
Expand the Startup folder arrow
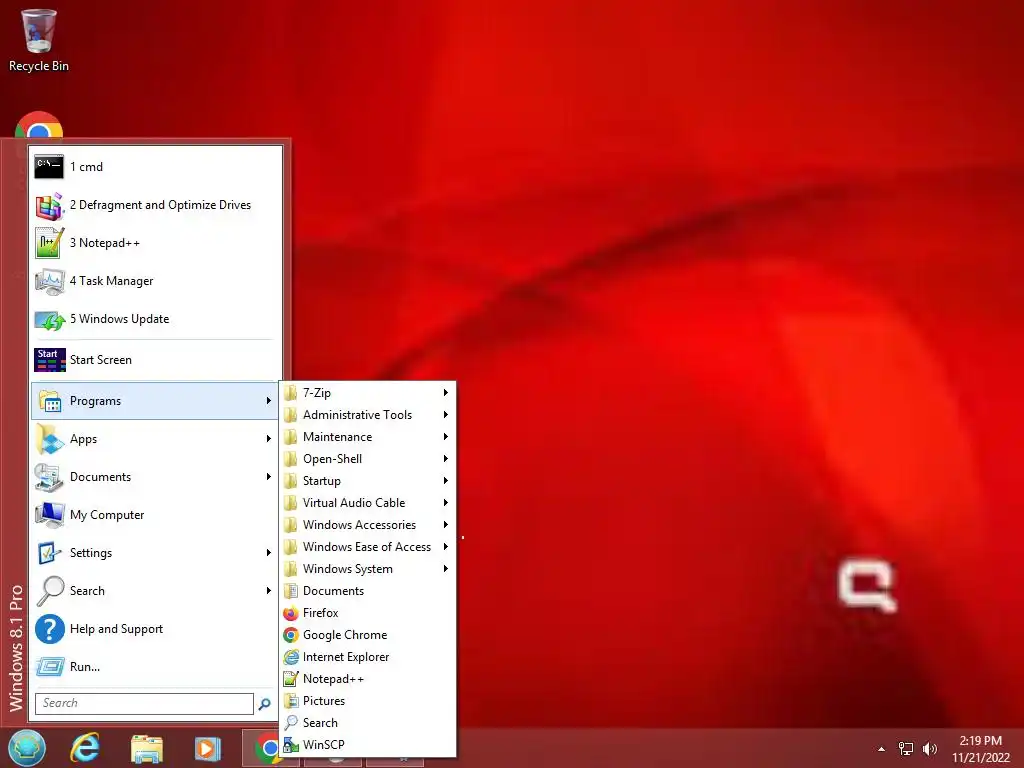click(445, 481)
